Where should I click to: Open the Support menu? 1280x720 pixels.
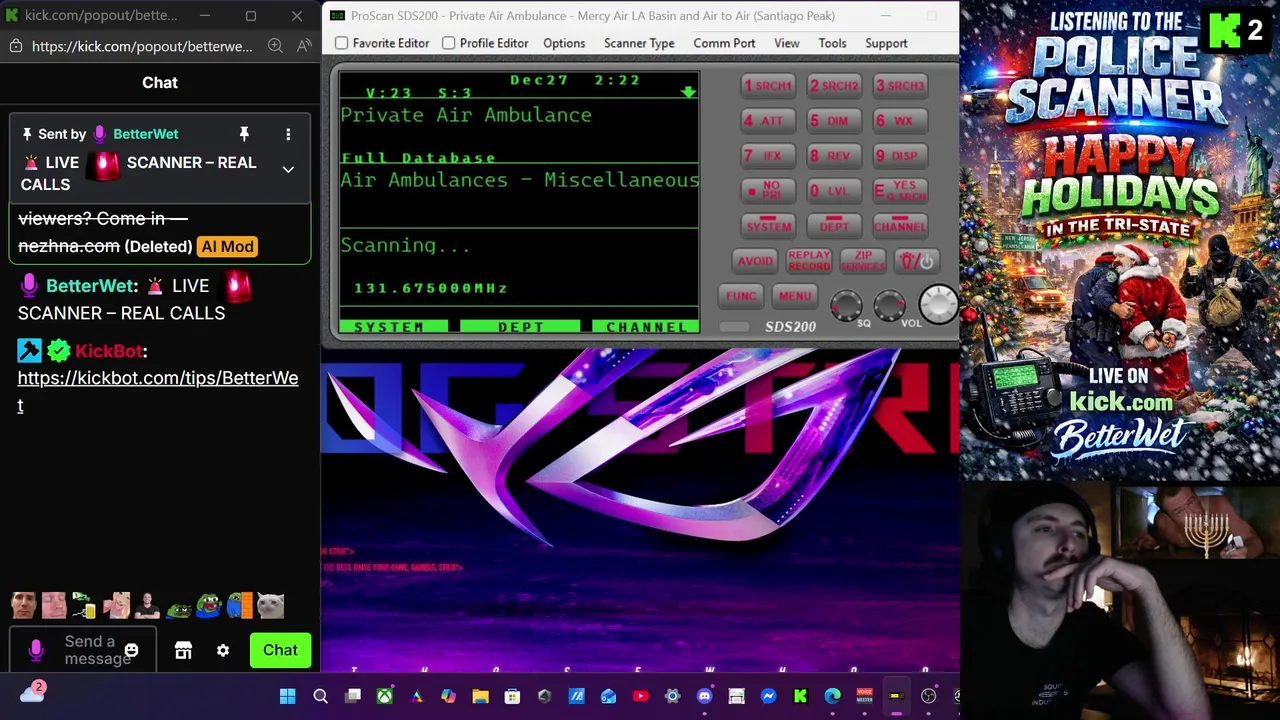(x=886, y=43)
